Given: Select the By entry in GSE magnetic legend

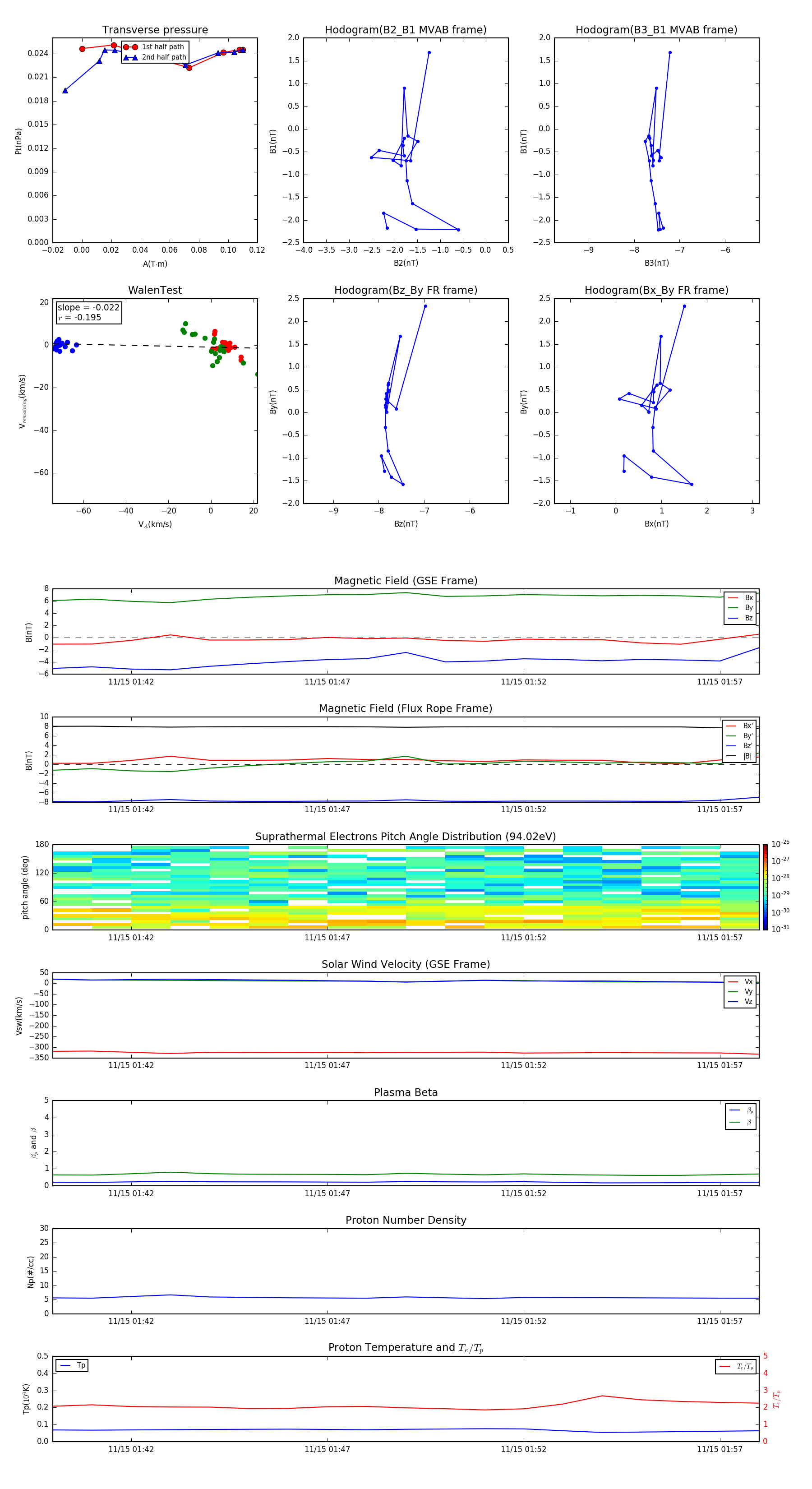Looking at the screenshot, I should tap(740, 607).
